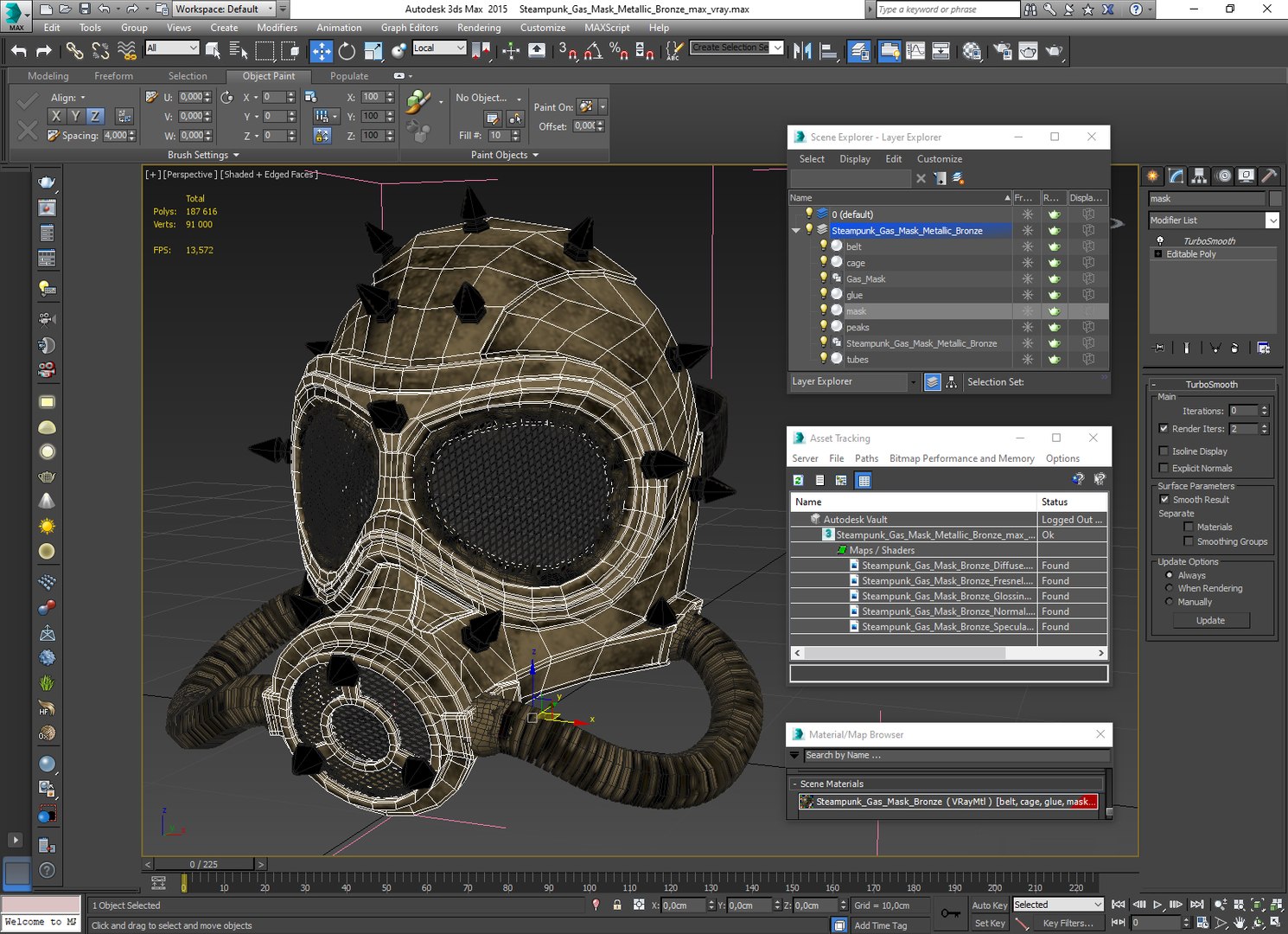Open the Key mode Selected dropdown
The width and height of the screenshot is (1288, 934).
[1058, 905]
